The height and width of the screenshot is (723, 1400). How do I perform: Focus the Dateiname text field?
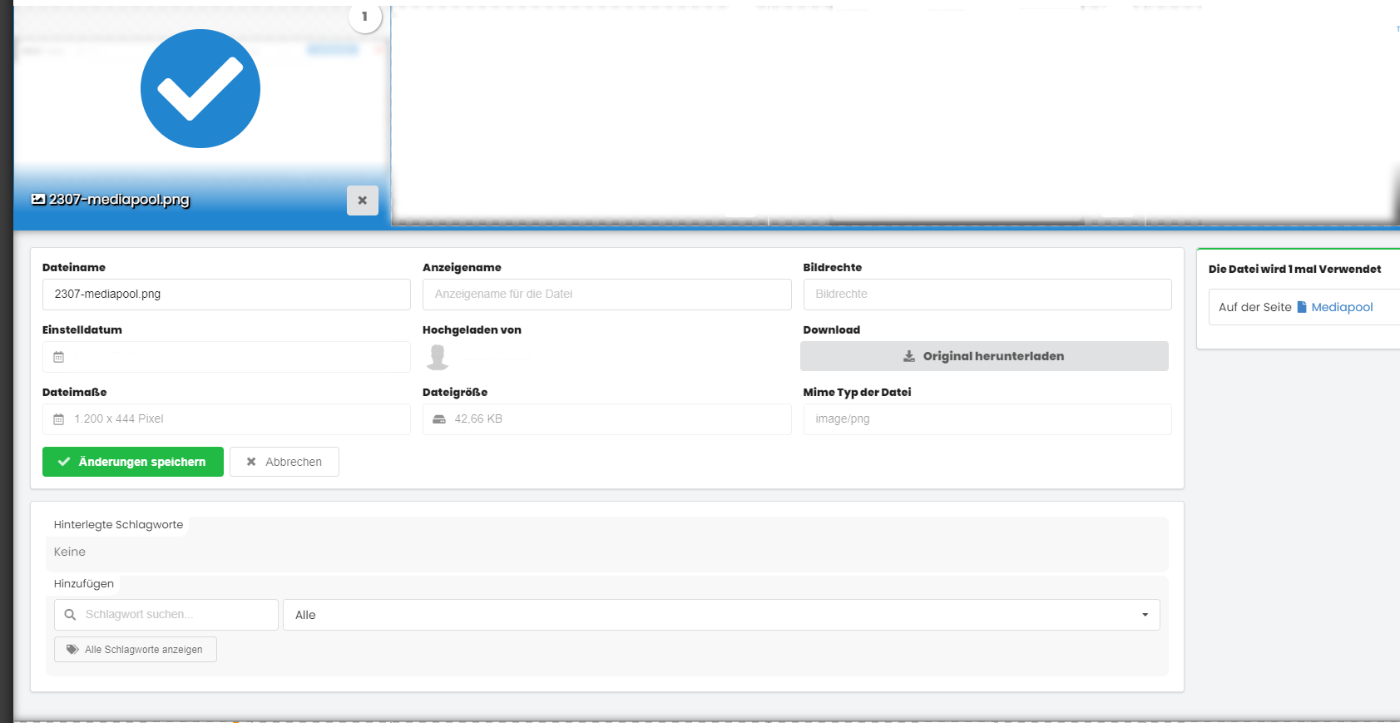pos(226,294)
